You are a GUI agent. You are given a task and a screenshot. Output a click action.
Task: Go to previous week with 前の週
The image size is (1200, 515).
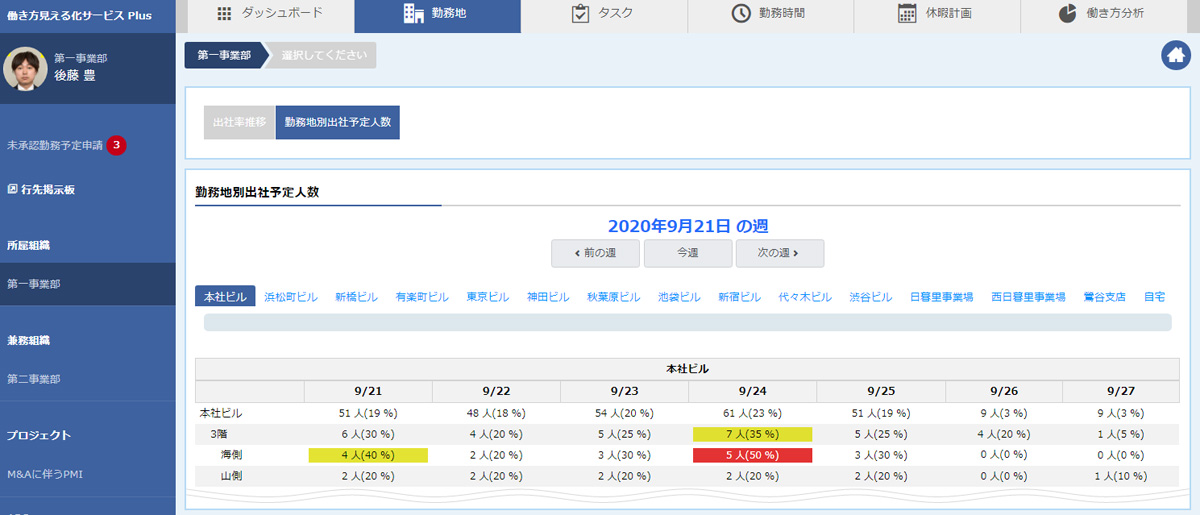click(595, 253)
